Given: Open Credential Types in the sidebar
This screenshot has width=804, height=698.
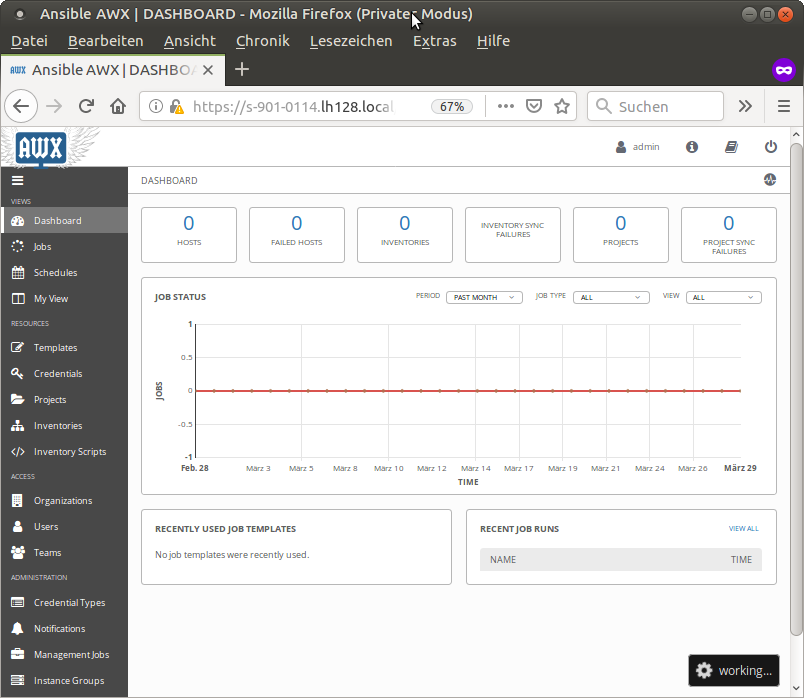Looking at the screenshot, I should (x=64, y=603).
